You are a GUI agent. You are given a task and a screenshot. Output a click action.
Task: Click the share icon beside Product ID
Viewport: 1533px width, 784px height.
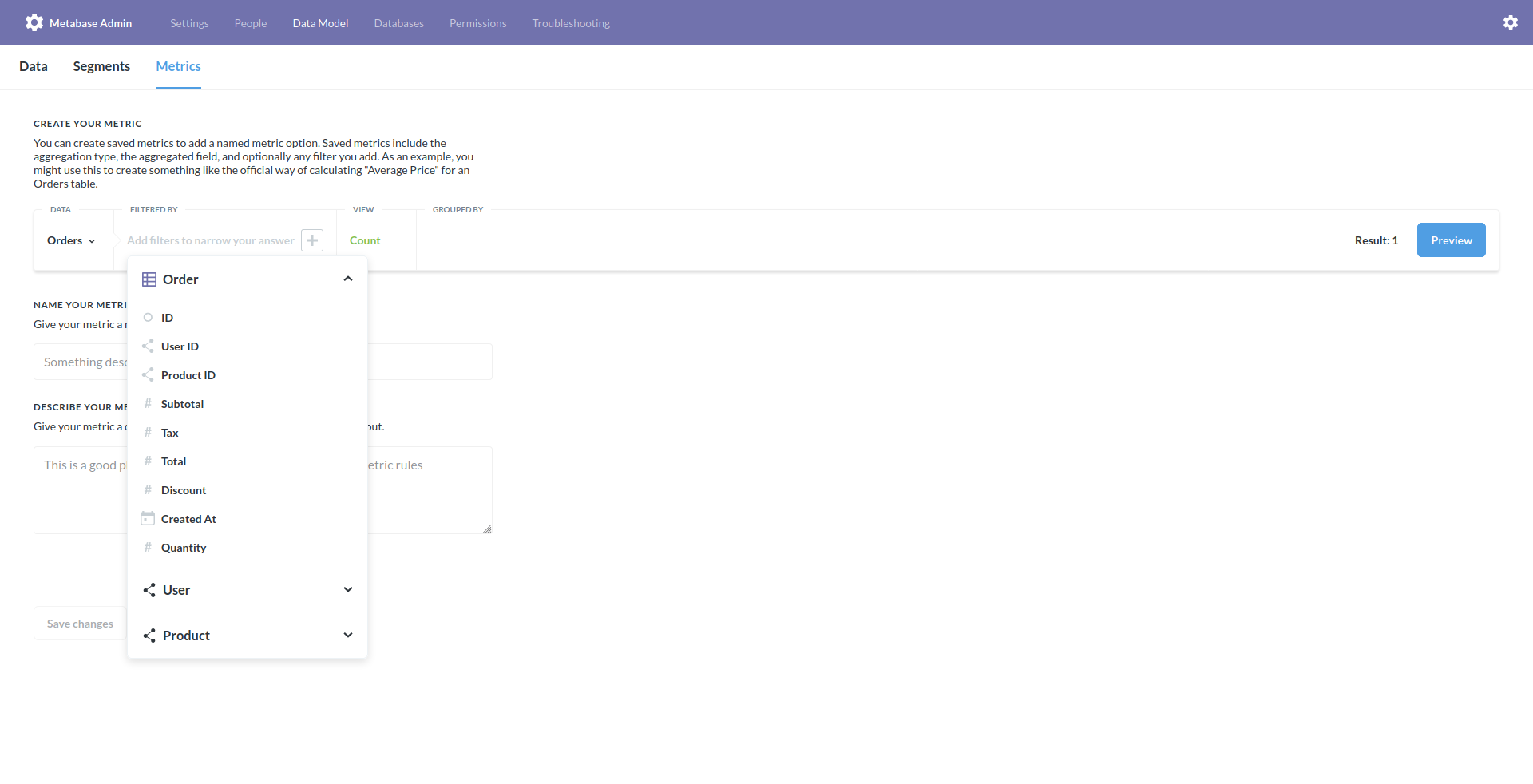point(148,375)
